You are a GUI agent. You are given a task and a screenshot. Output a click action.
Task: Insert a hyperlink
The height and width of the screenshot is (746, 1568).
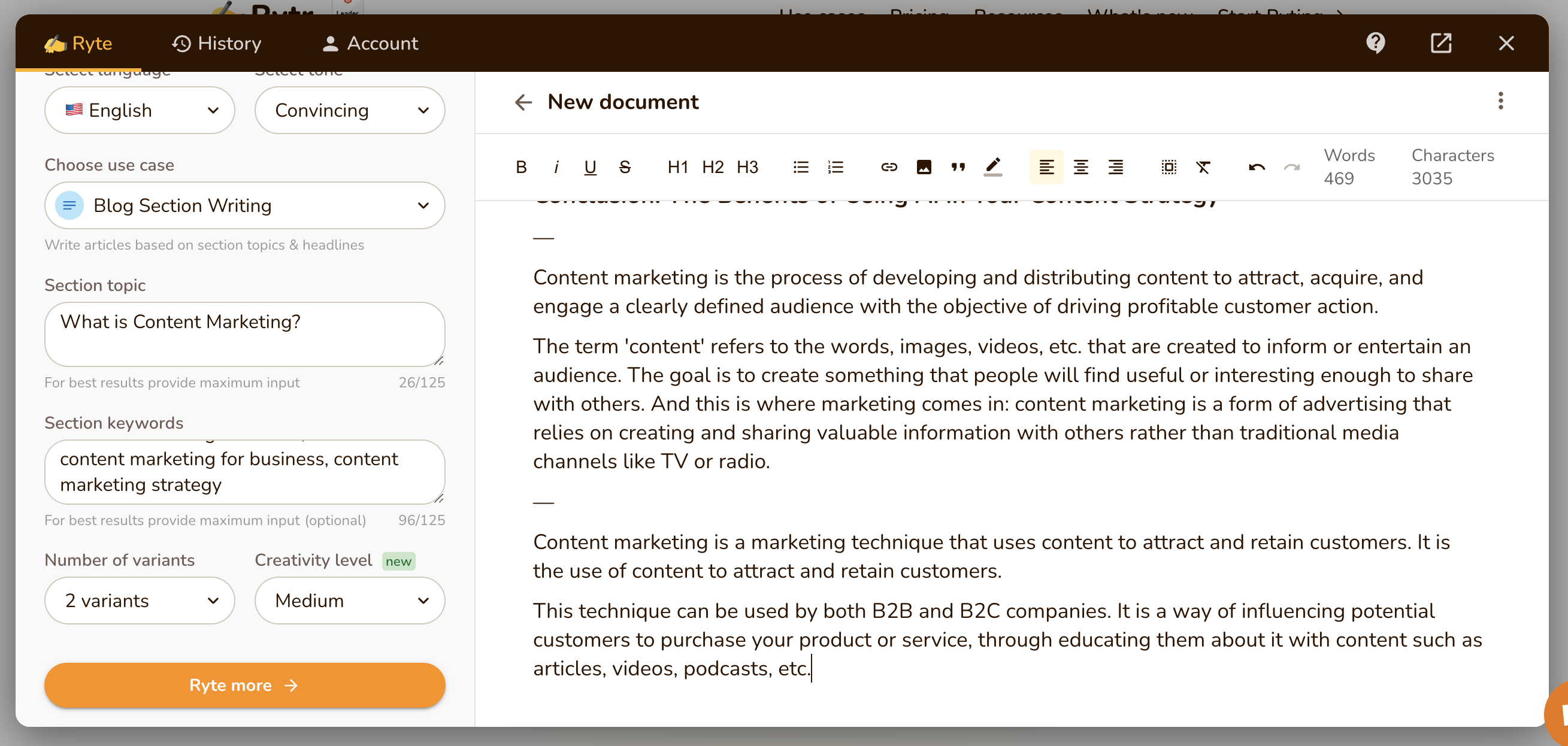pyautogui.click(x=889, y=166)
